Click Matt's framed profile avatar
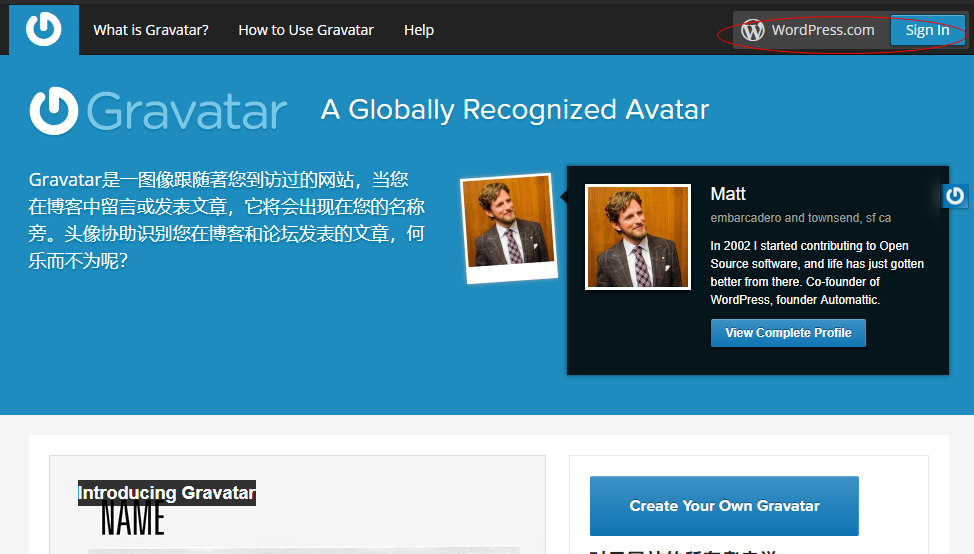 tap(638, 237)
